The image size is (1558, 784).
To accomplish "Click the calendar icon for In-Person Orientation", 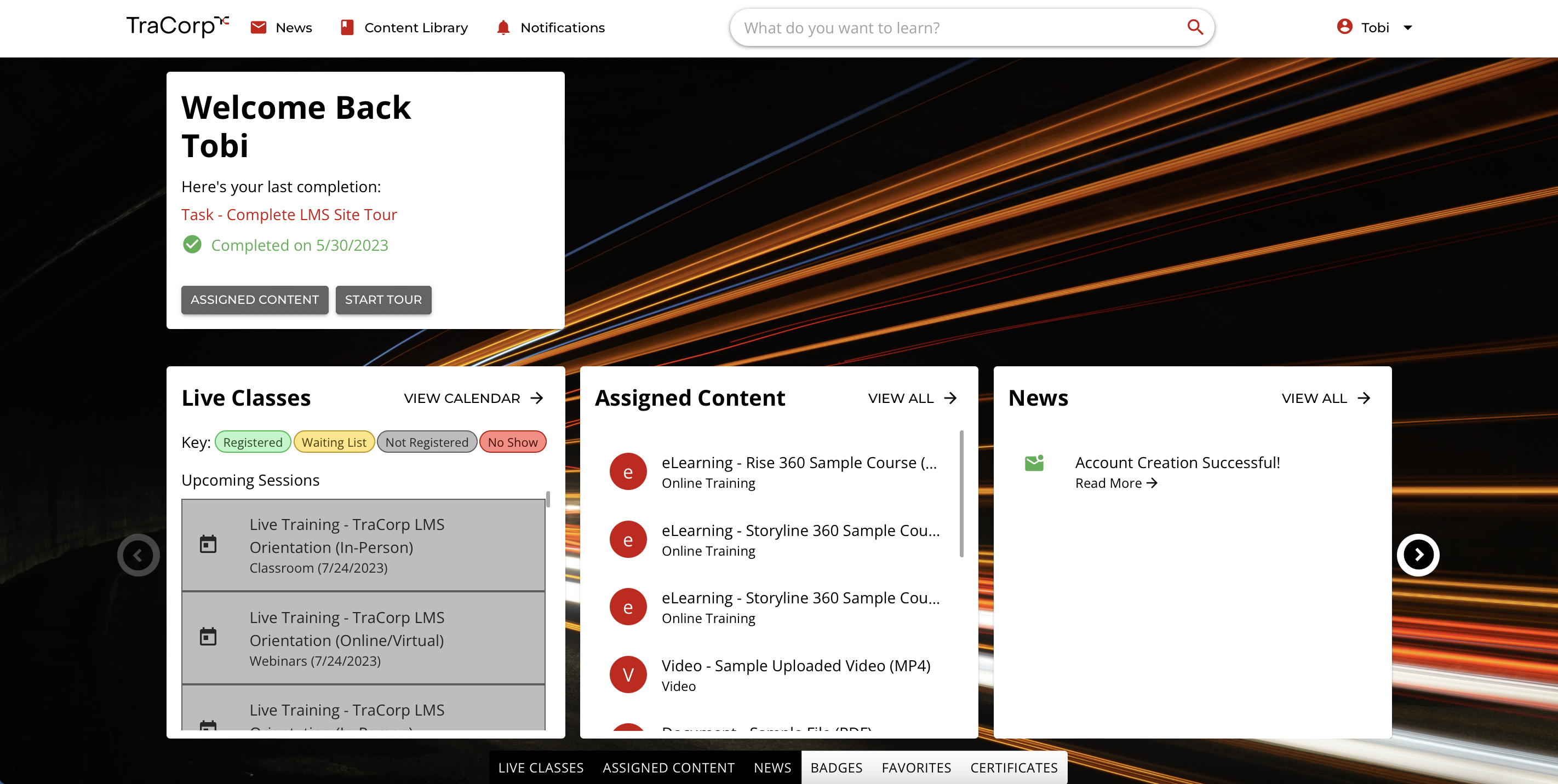I will click(208, 544).
